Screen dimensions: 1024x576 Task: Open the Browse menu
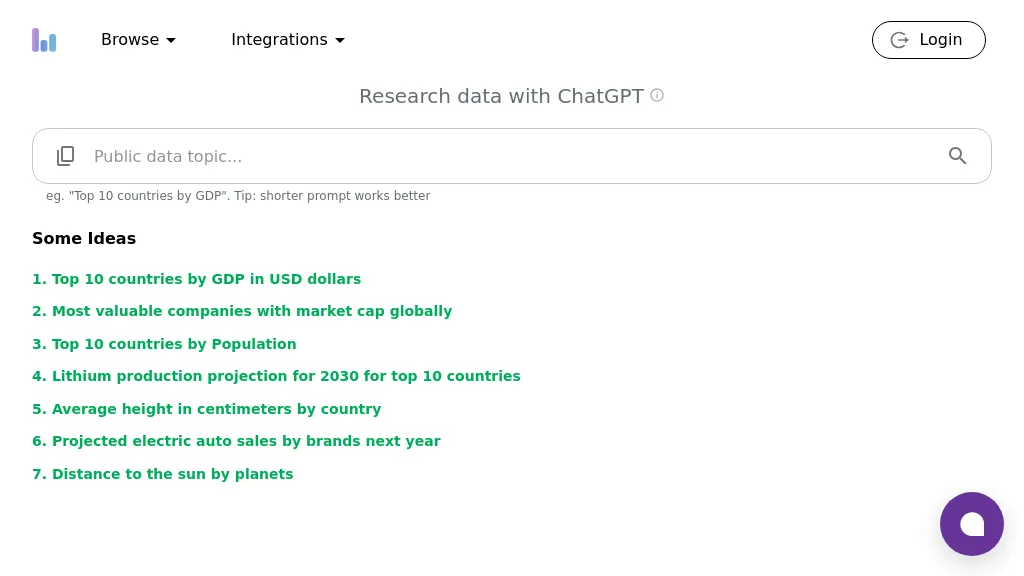130,40
